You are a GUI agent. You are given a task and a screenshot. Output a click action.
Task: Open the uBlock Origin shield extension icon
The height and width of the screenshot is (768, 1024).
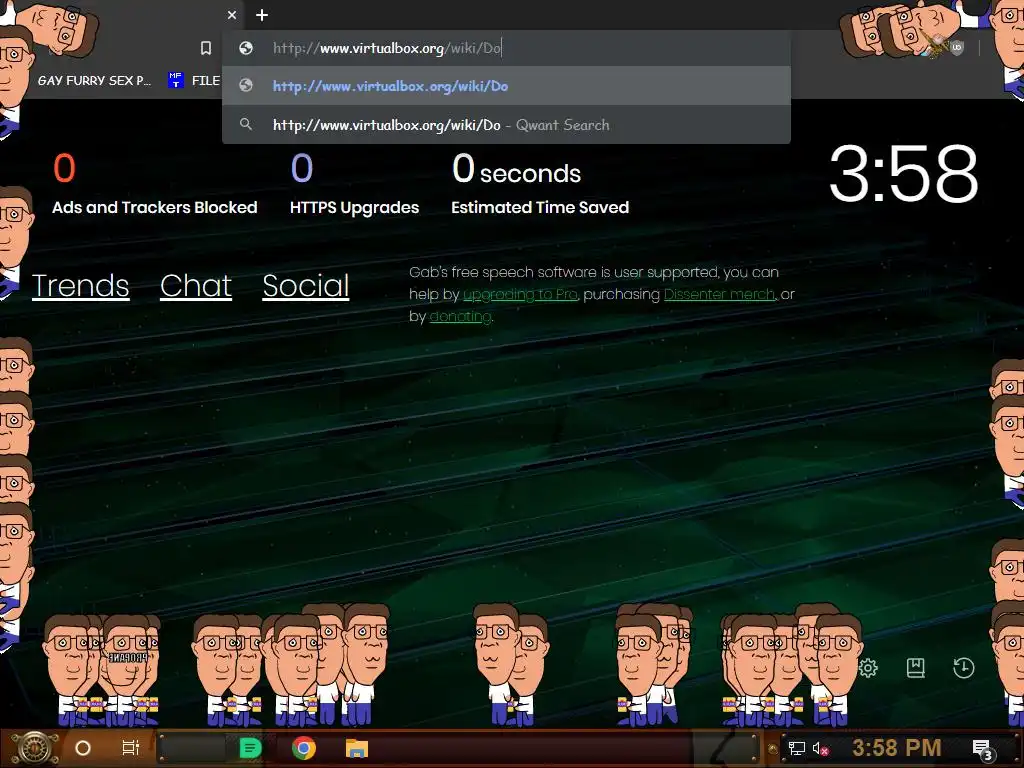957,48
